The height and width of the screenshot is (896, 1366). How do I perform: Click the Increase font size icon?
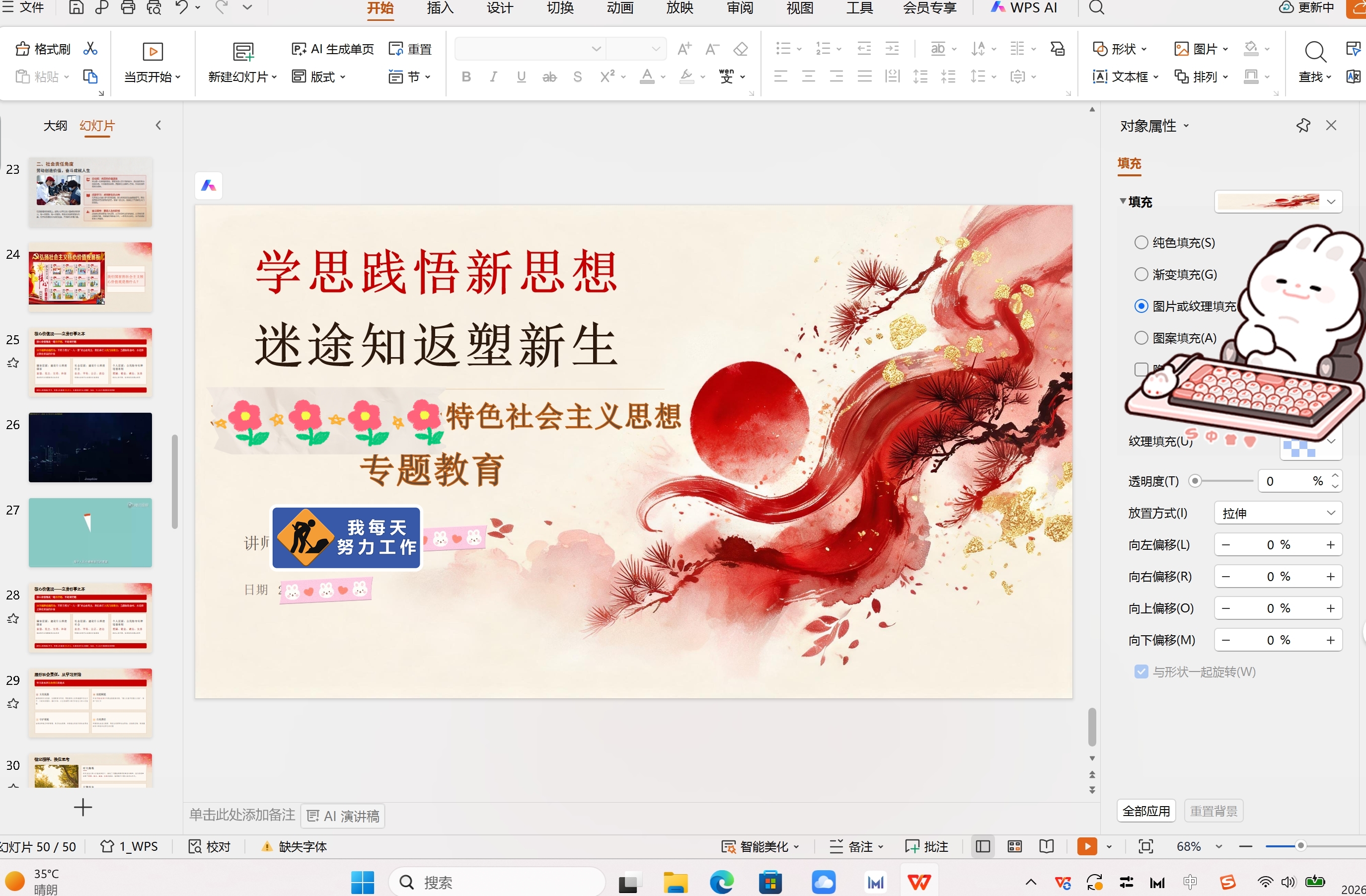684,49
